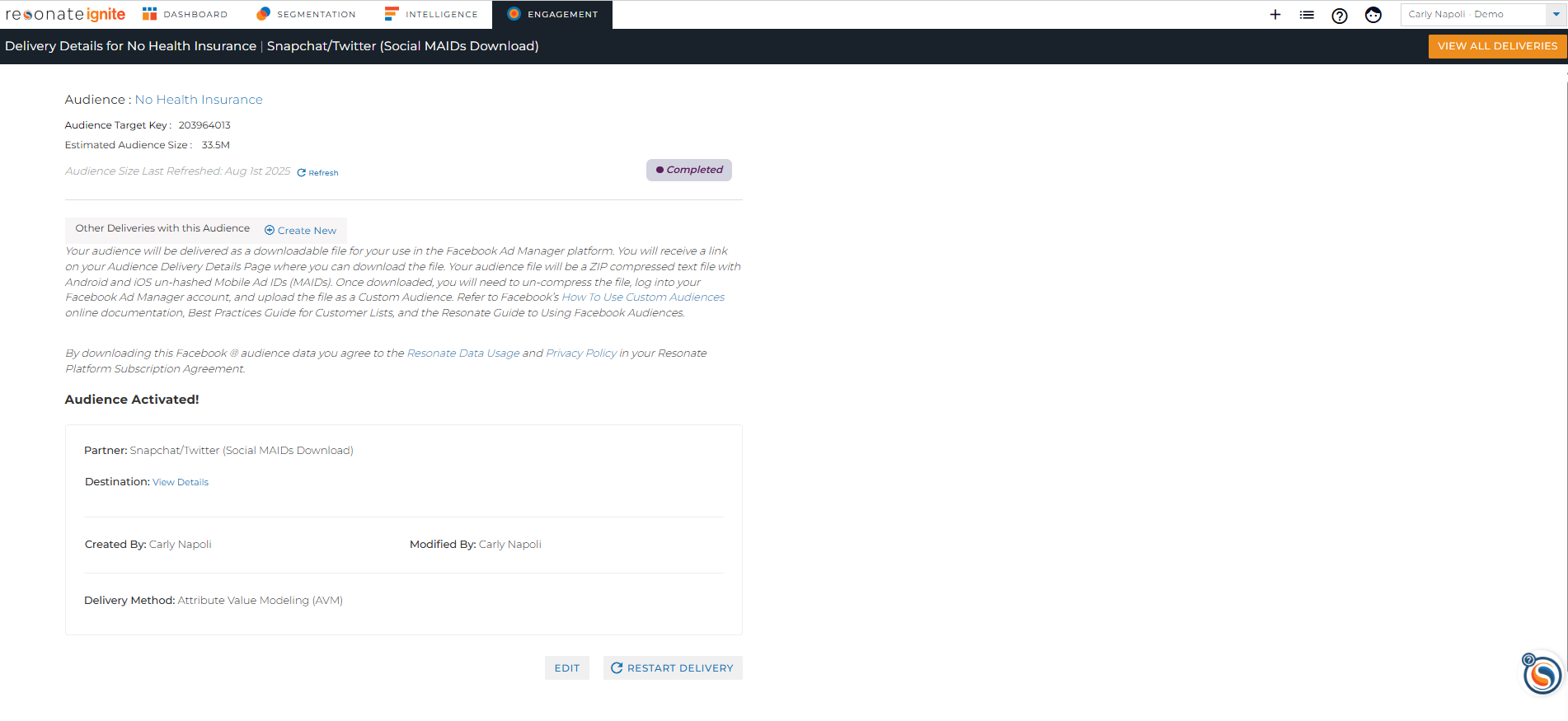Click Estimated Audience Size value 33.5M
The image size is (1568, 721).
pyautogui.click(x=216, y=145)
